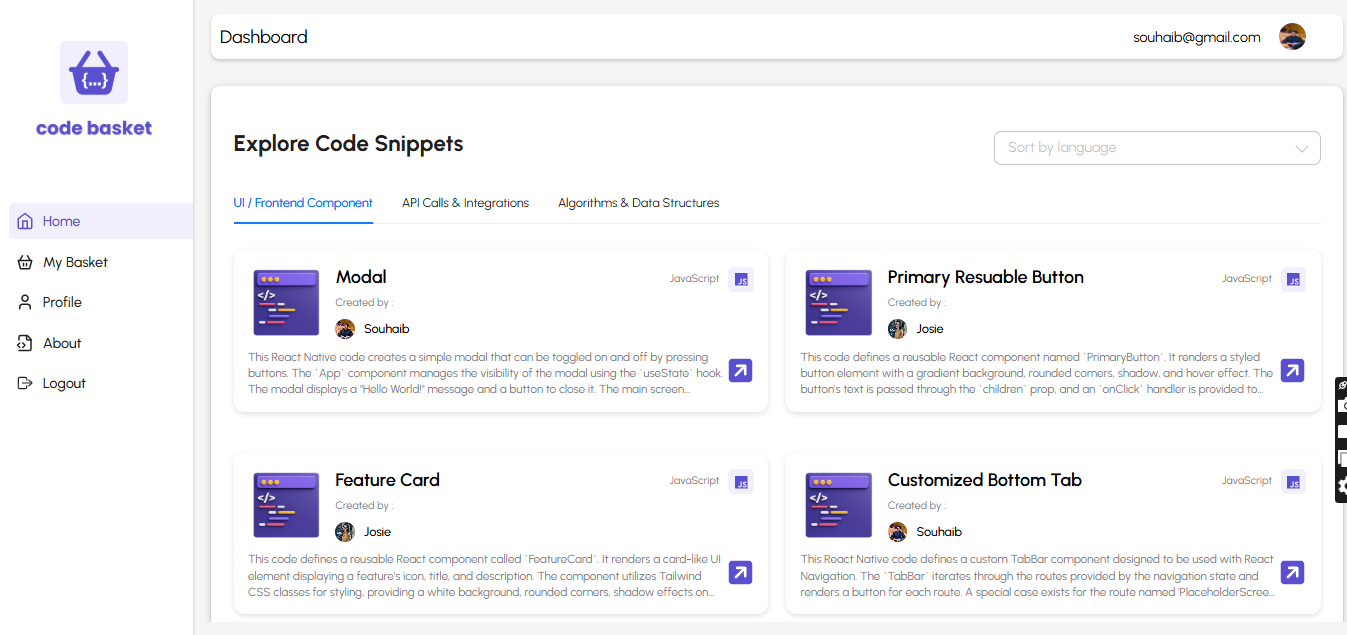Click Josie's avatar on Primary Resuable Button card
Image resolution: width=1347 pixels, height=635 pixels.
coord(897,328)
